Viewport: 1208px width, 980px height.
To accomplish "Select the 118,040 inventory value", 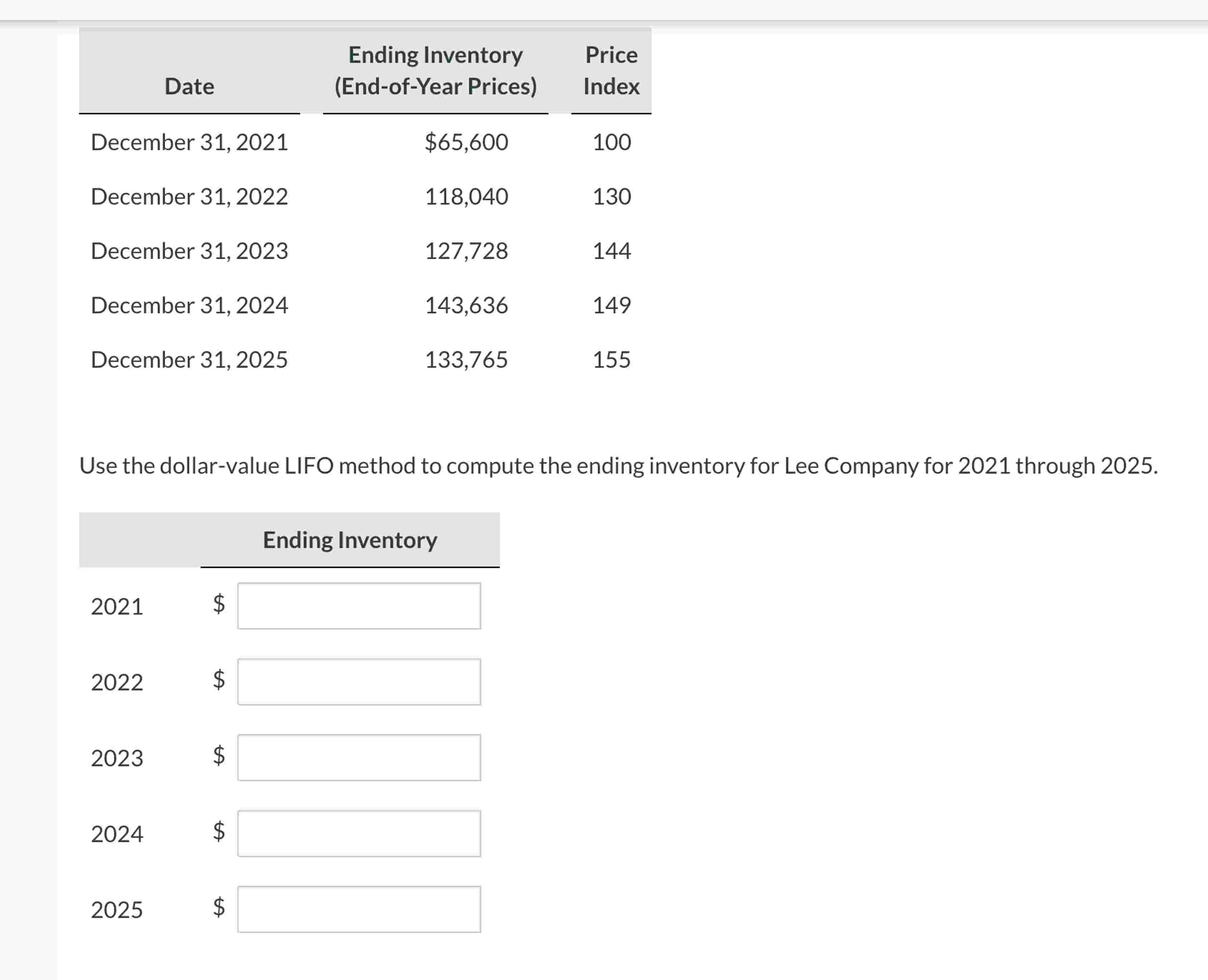I will pos(466,196).
